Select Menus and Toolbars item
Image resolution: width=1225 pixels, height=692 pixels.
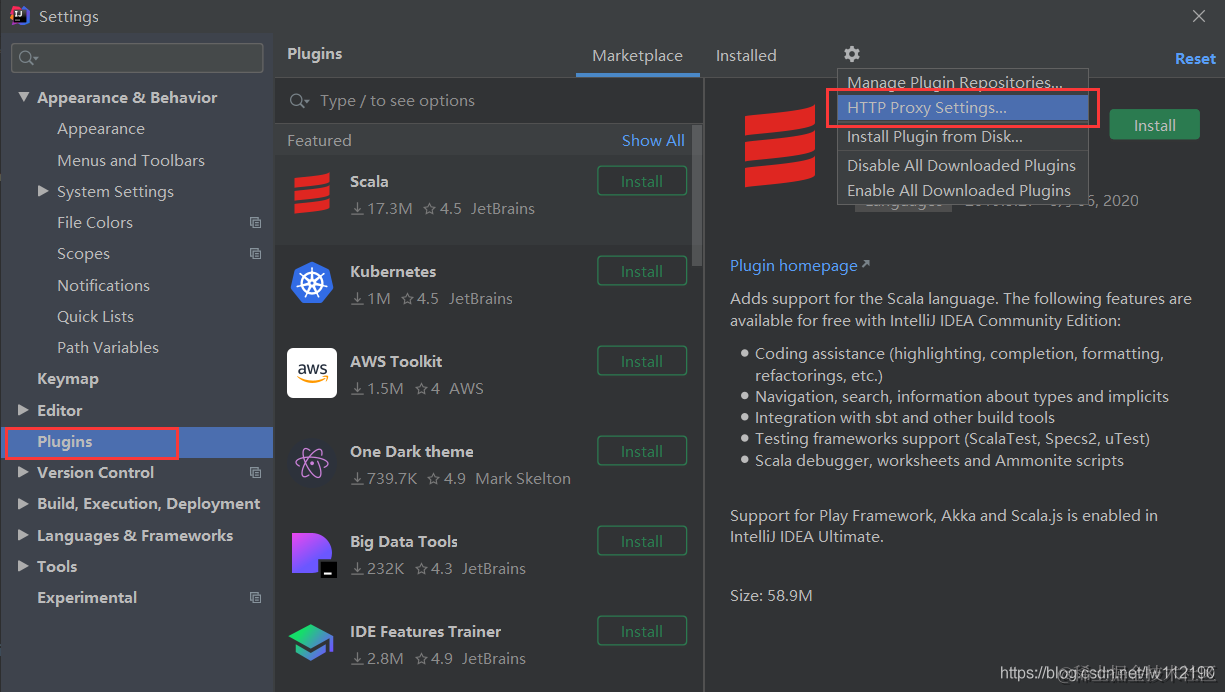(131, 160)
